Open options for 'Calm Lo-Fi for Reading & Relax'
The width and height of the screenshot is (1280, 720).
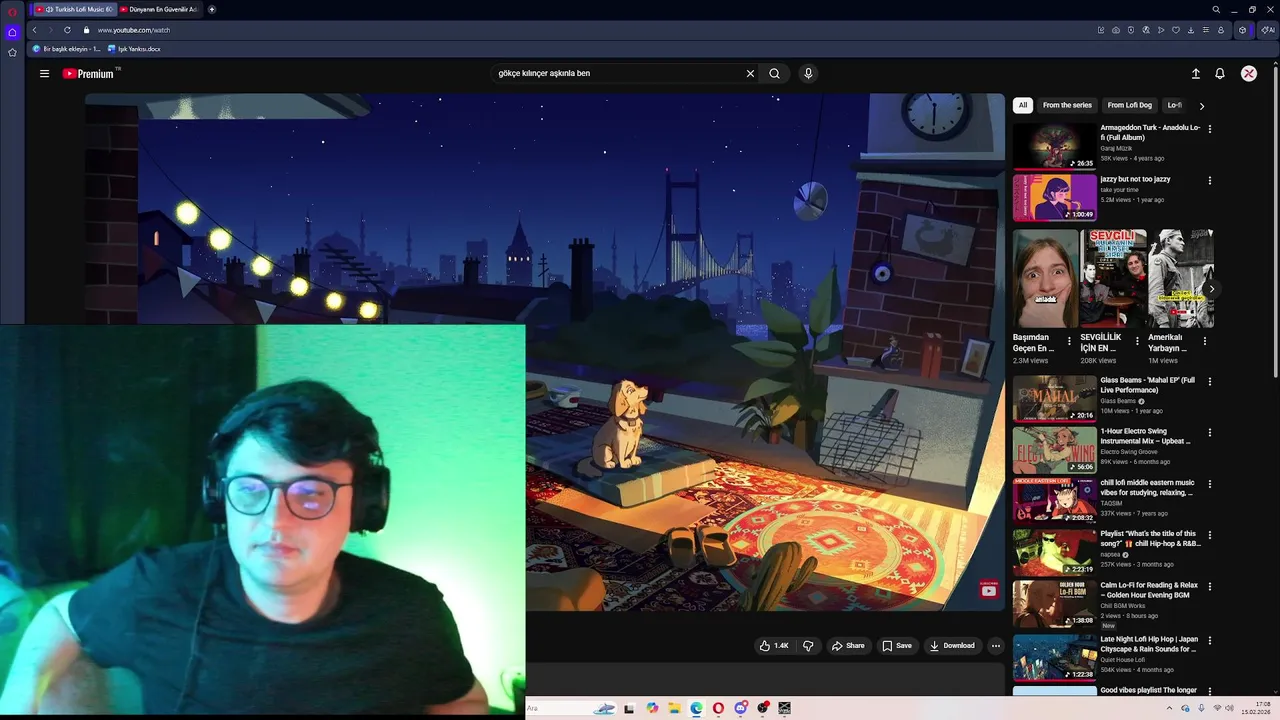click(x=1210, y=587)
